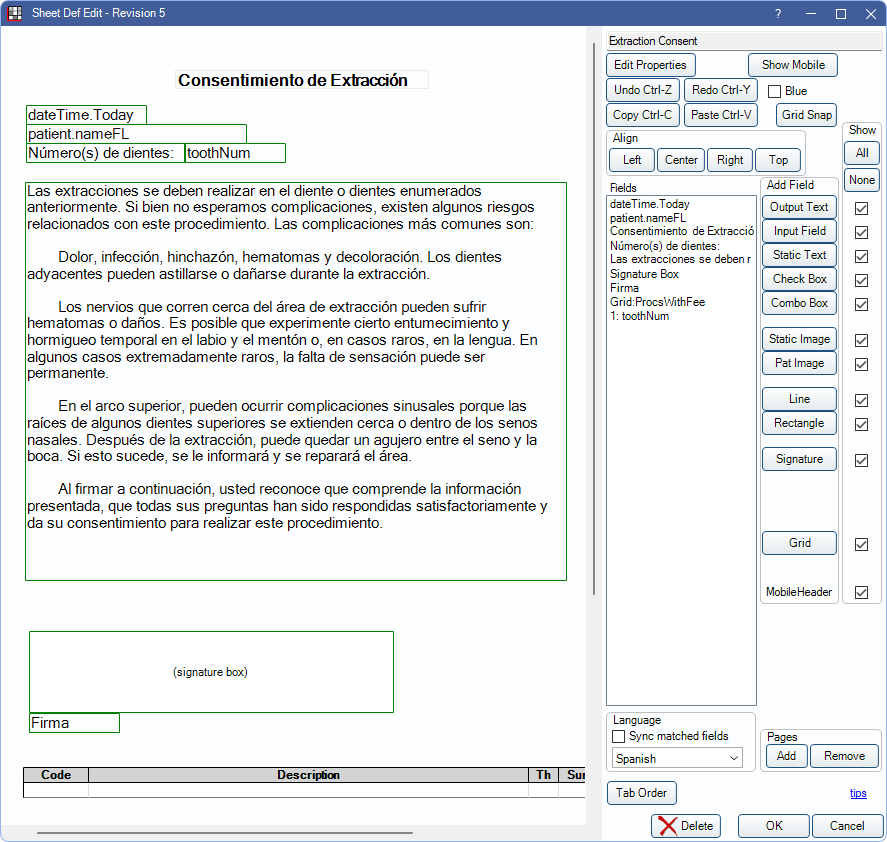Select patient.nameFL in Fields list
The width and height of the screenshot is (887, 842).
648,218
